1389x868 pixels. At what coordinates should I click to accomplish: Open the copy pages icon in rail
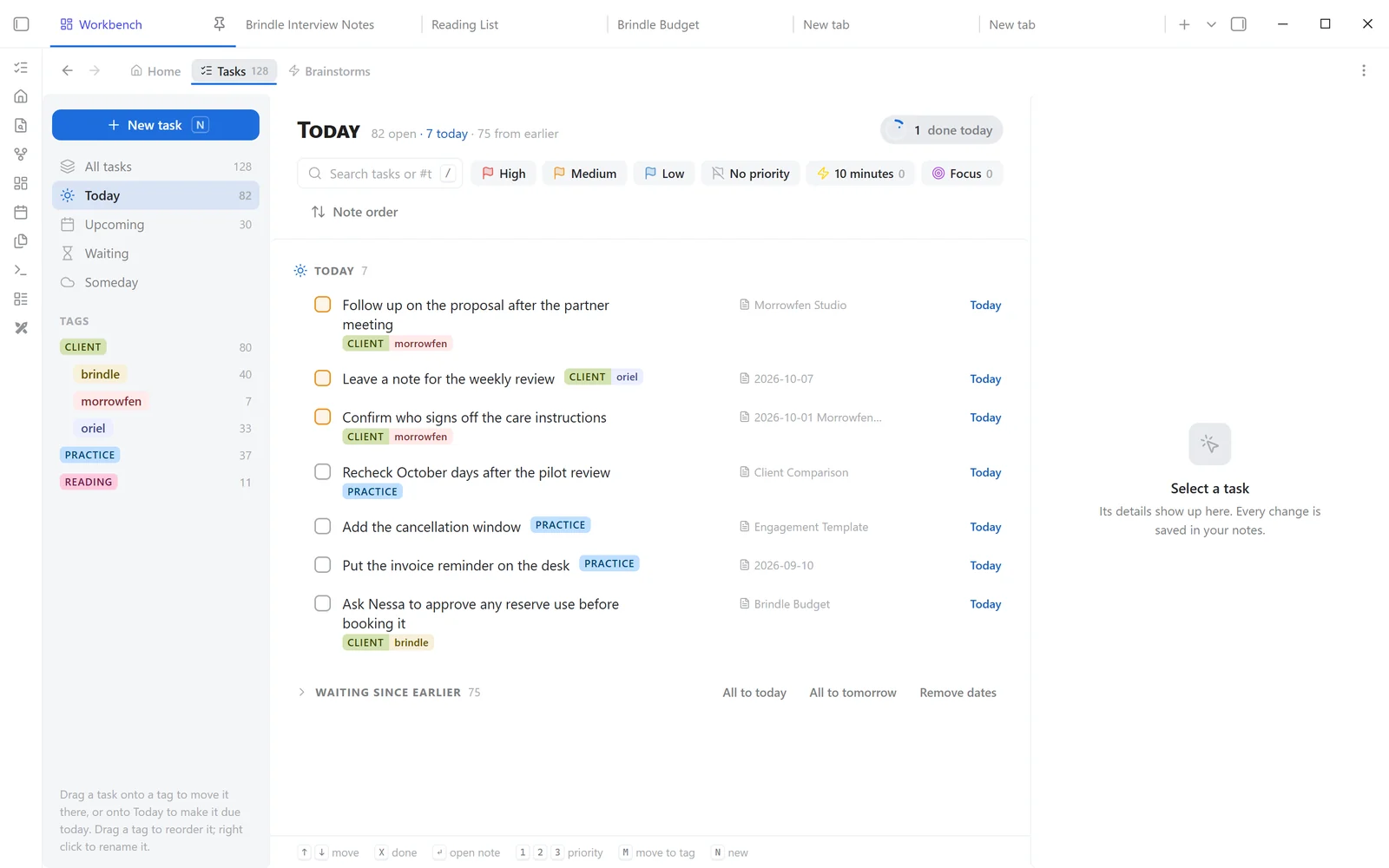click(21, 241)
